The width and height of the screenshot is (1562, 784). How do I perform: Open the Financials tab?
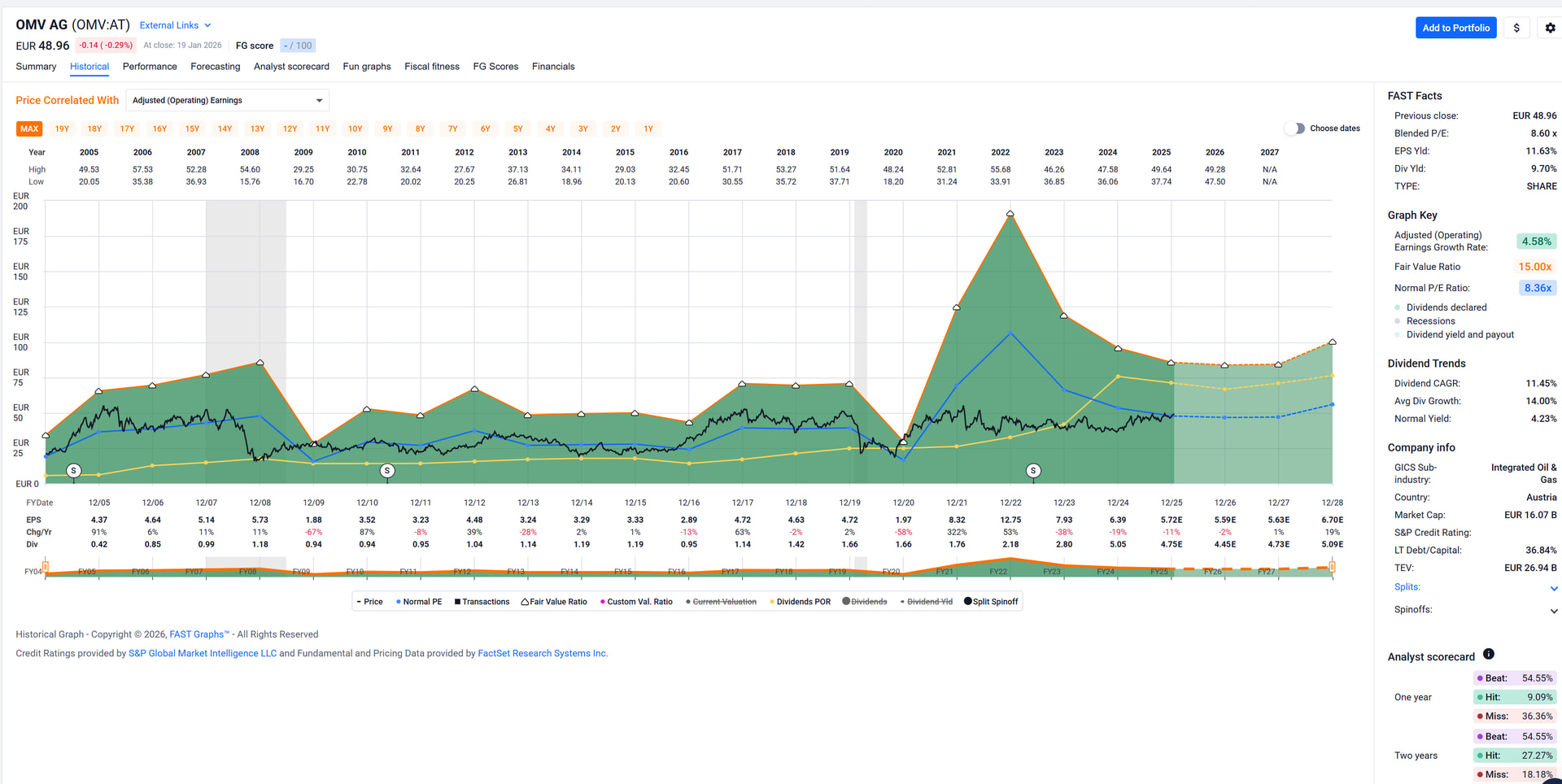pyautogui.click(x=552, y=67)
